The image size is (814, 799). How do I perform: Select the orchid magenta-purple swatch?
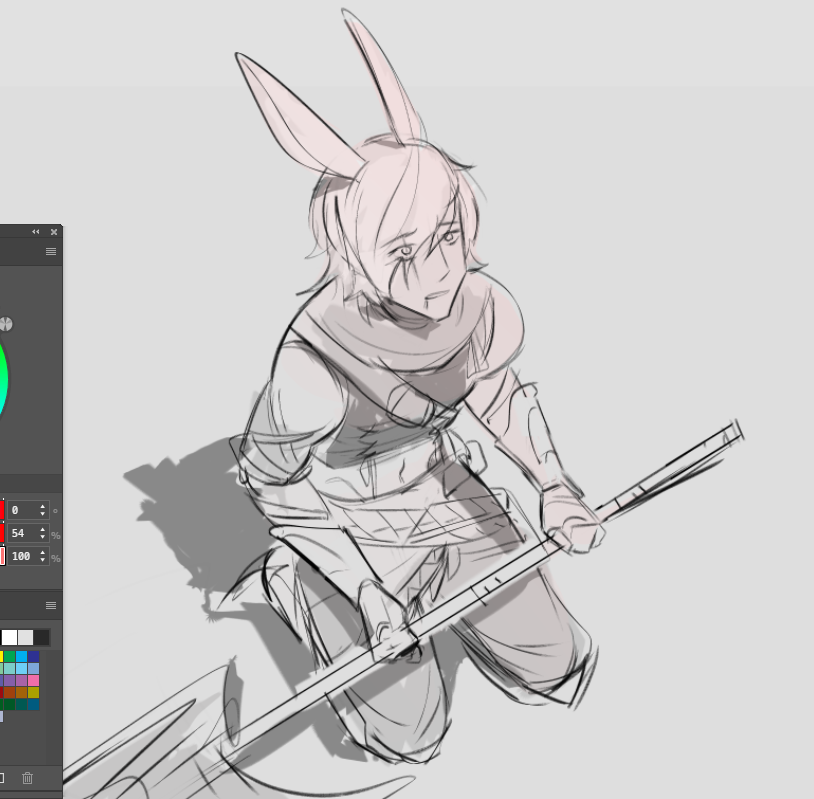21,680
